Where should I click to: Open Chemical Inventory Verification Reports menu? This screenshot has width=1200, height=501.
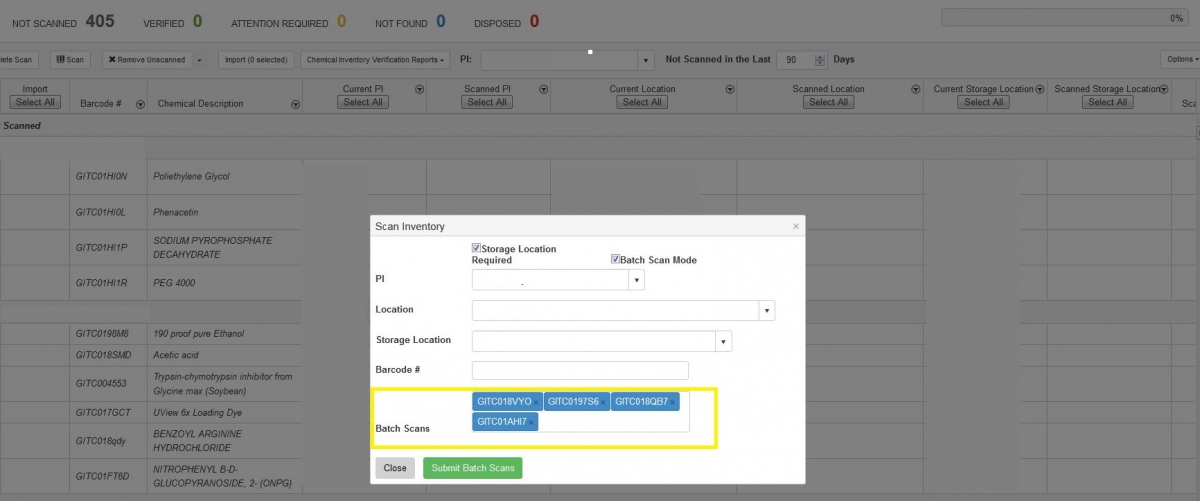point(375,60)
